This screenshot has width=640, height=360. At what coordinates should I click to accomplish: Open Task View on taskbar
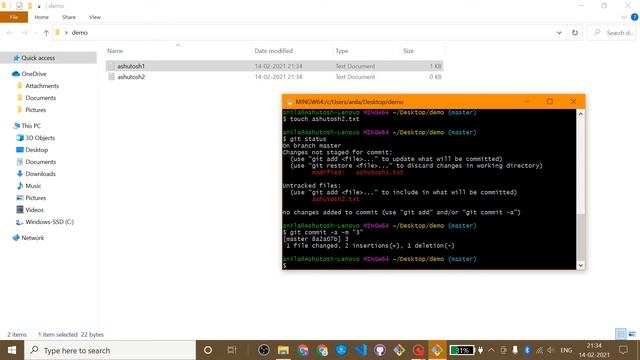tap(232, 350)
